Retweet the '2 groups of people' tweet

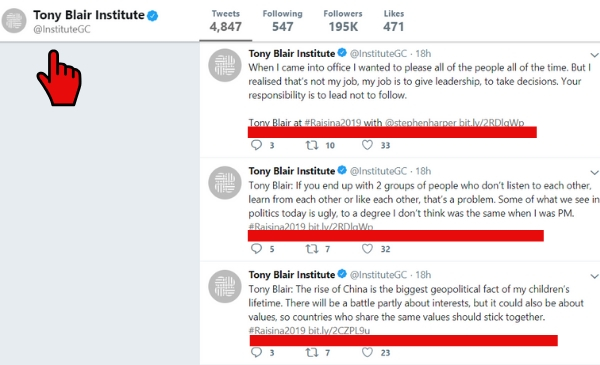[x=312, y=249]
